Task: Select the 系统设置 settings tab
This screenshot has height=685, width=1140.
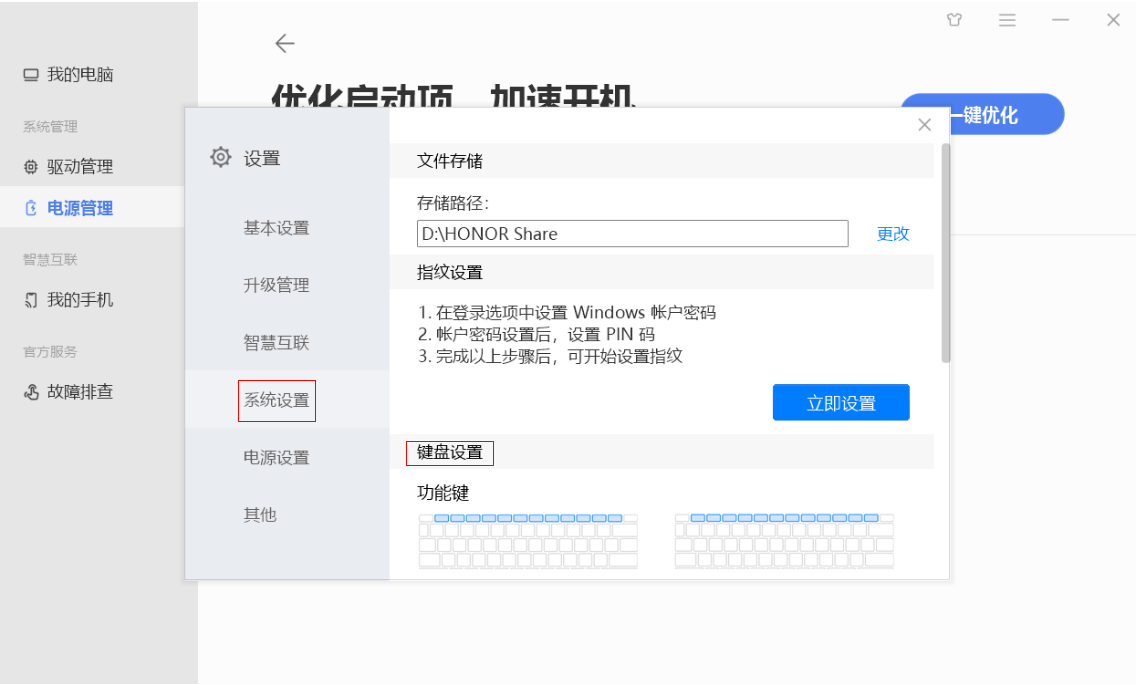Action: pyautogui.click(x=277, y=400)
